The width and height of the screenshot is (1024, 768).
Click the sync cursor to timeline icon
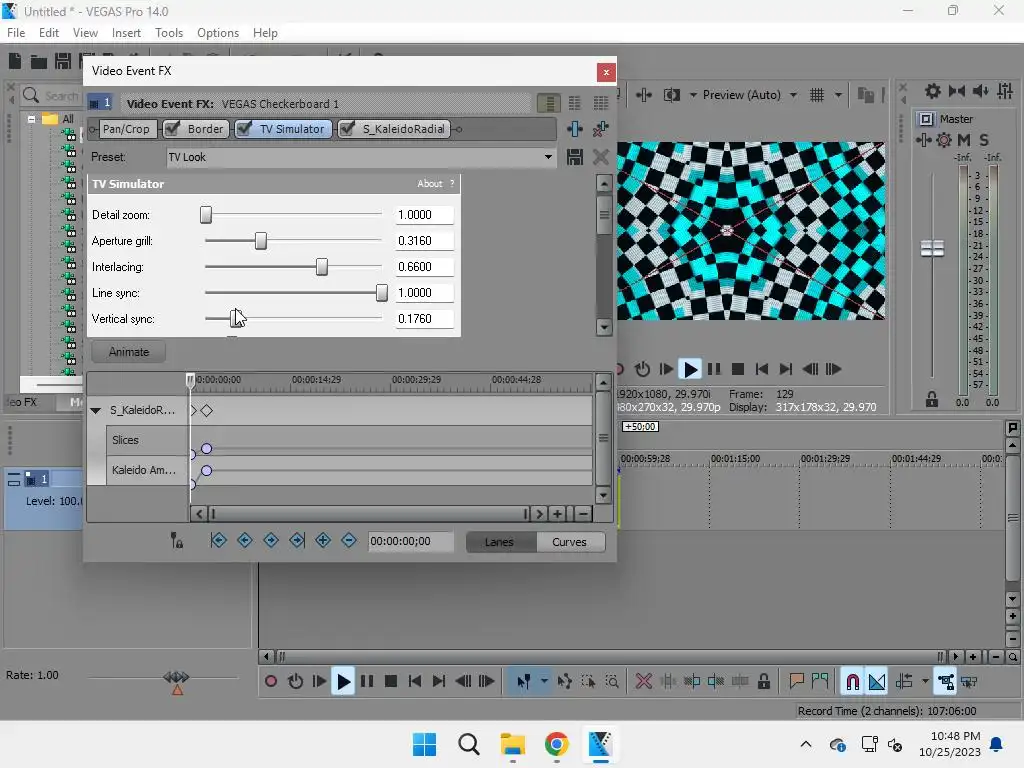[176, 540]
